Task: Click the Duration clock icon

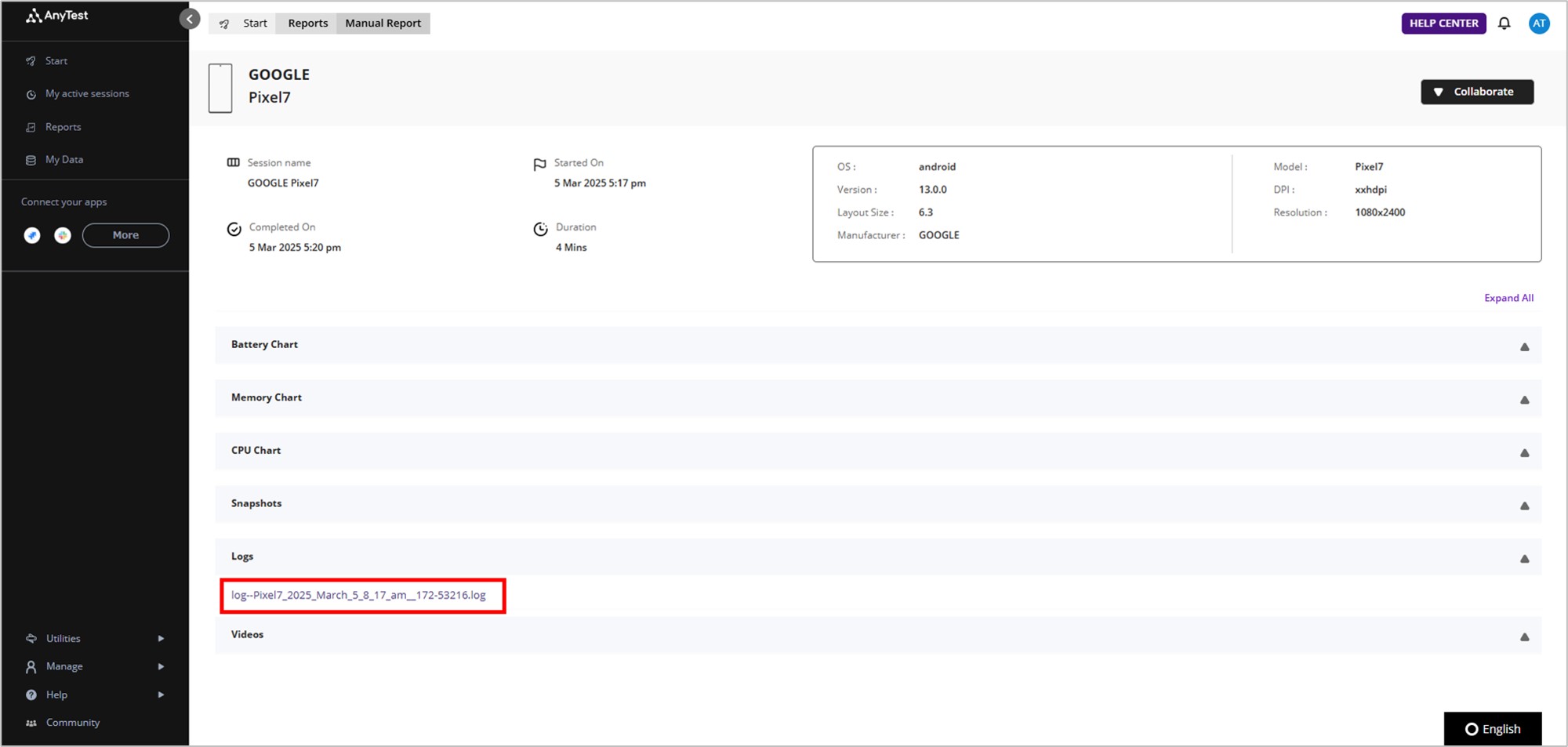Action: [540, 229]
